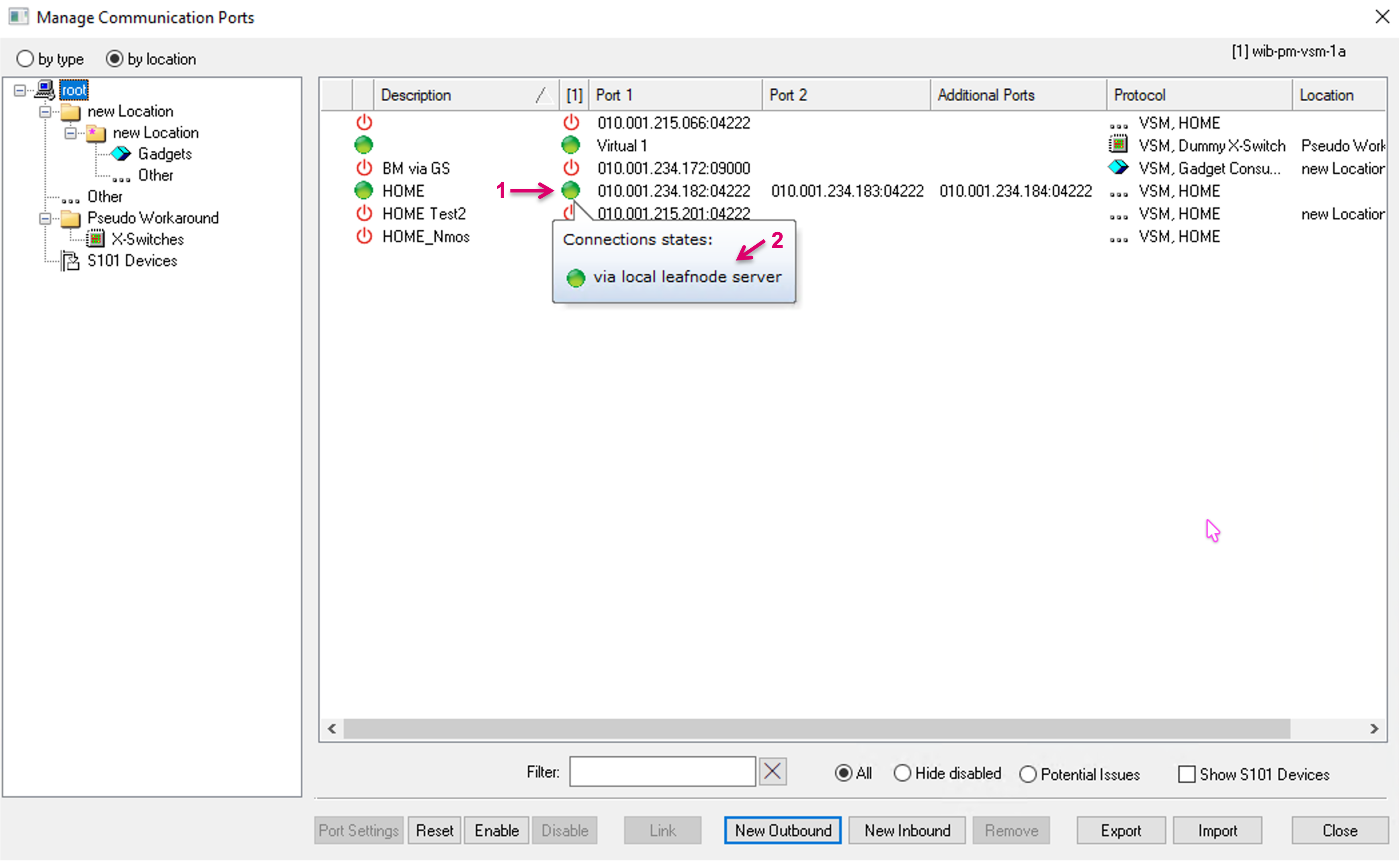Click the X-Switches chip icon in tree
The height and width of the screenshot is (862, 1400).
(x=95, y=239)
